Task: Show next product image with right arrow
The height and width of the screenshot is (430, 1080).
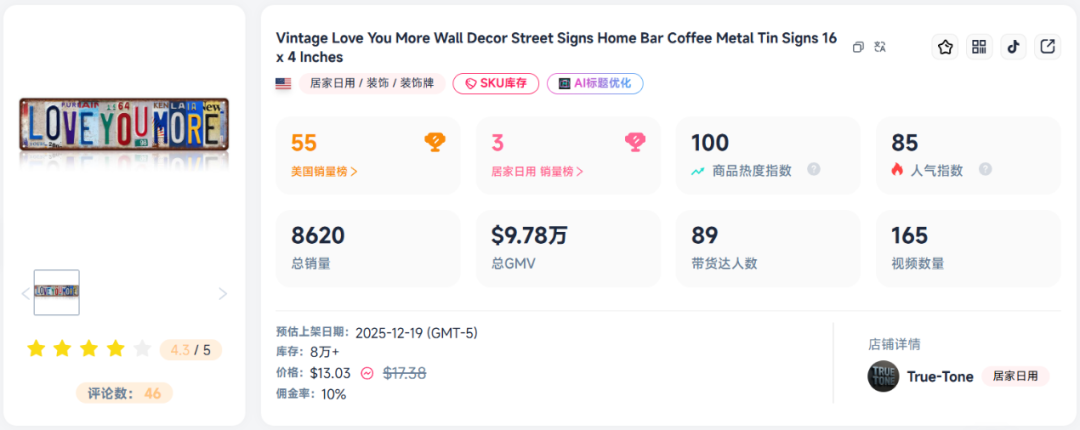Action: tap(223, 294)
